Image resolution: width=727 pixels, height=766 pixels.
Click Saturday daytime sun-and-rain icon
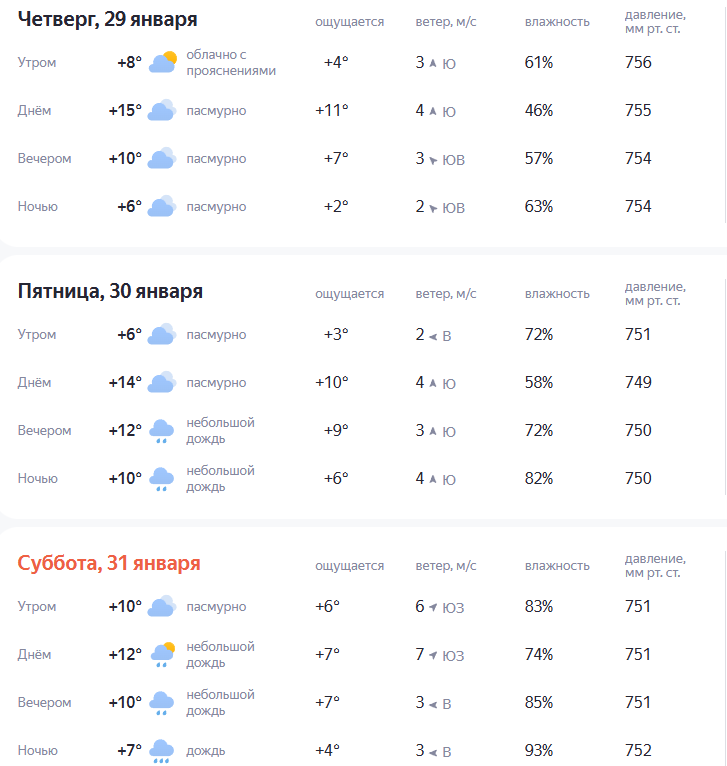(x=162, y=655)
